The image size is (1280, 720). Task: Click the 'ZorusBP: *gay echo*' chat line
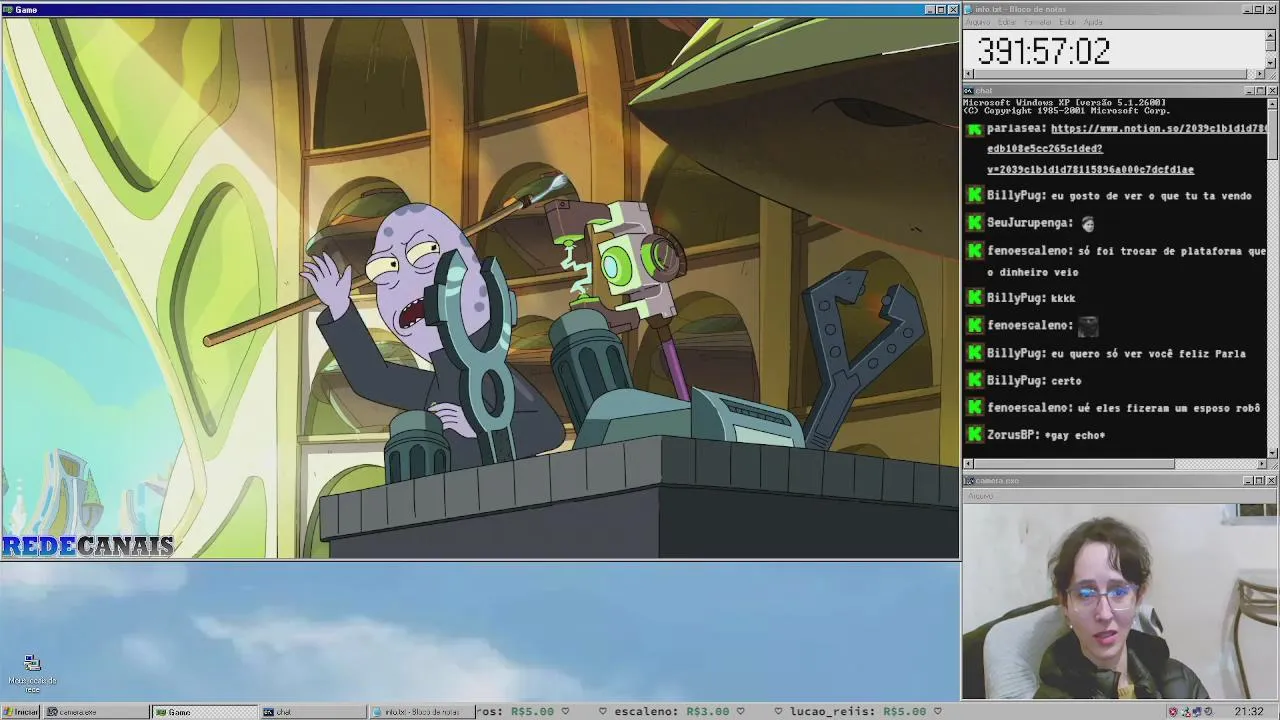click(x=1046, y=435)
